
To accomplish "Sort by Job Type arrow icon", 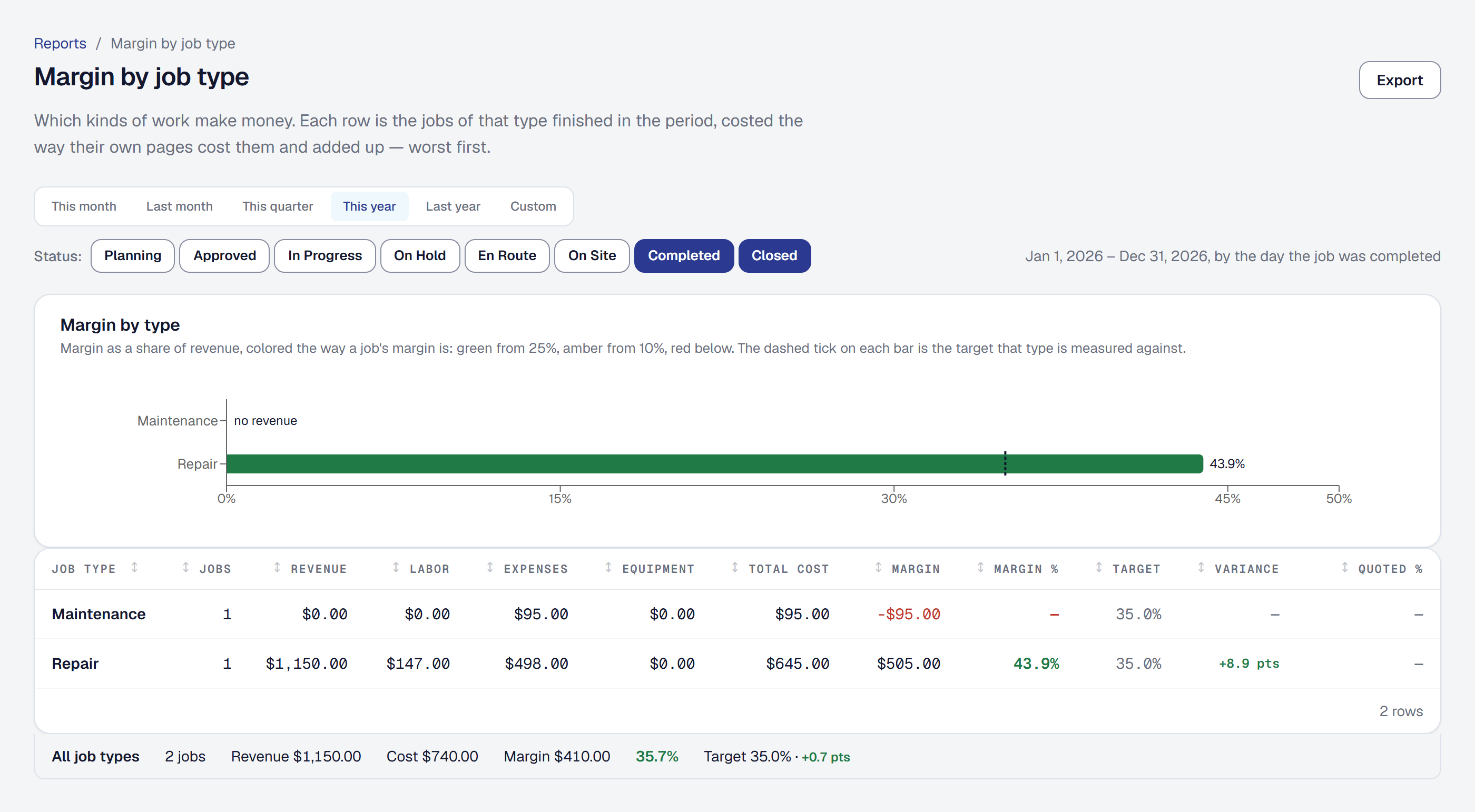I will coord(134,567).
